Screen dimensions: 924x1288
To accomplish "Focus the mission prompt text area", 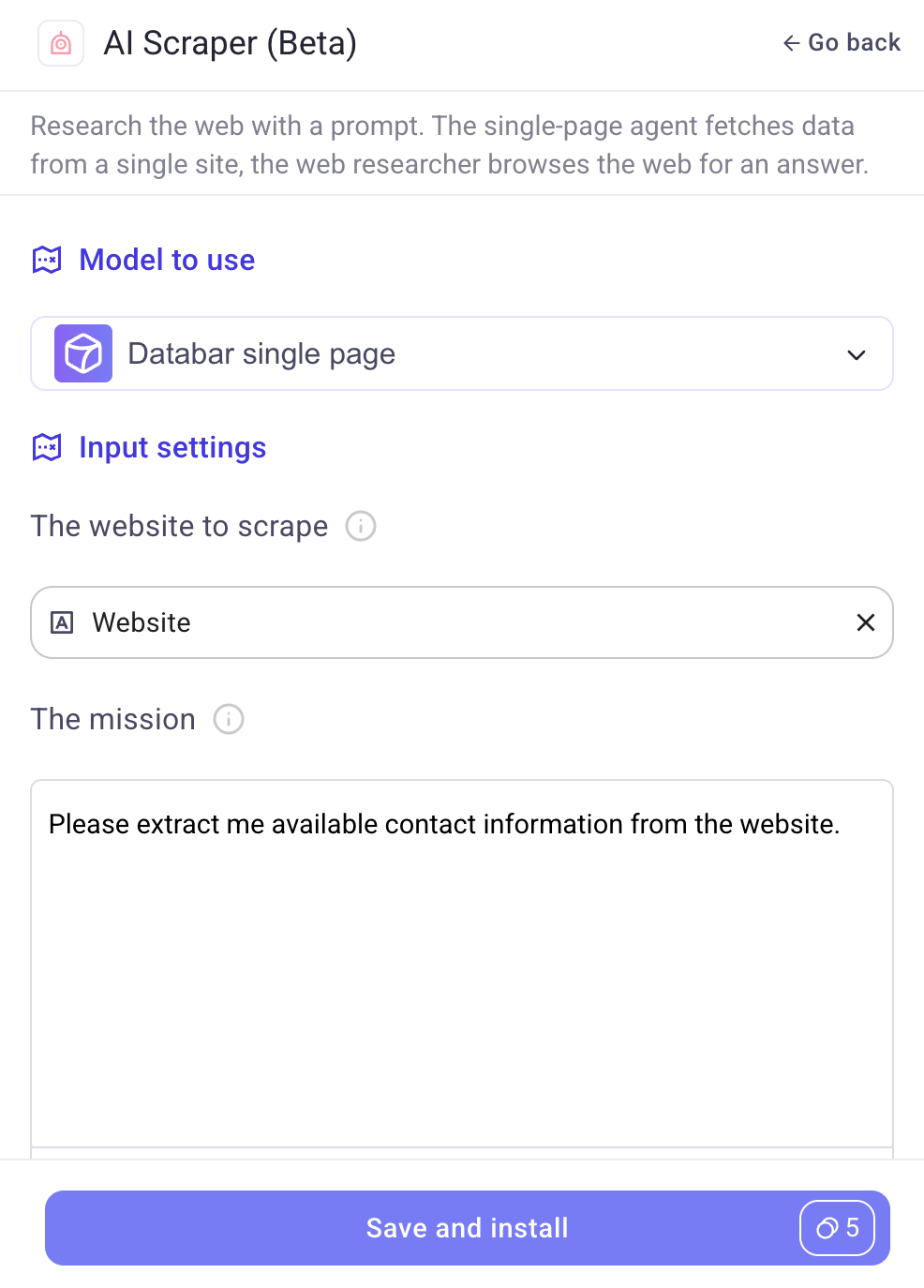I will [462, 966].
